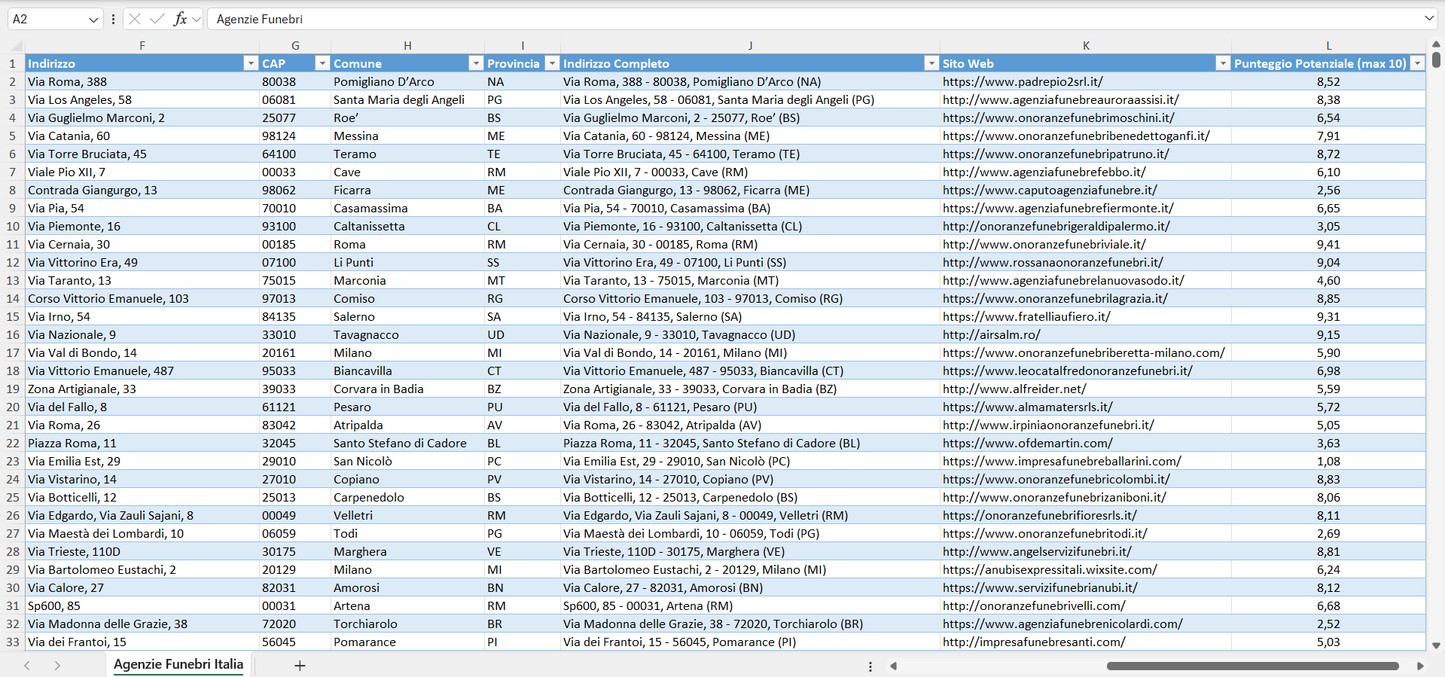
Task: Open Punteggio Potenziale filter dropdown
Action: tap(1416, 64)
